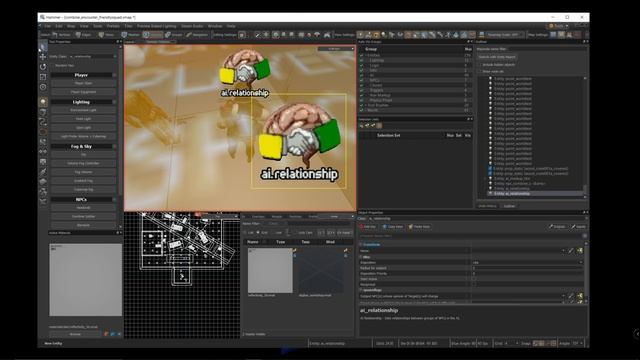Activate the Rotate tool
This screenshot has width=640, height=360.
(x=43, y=67)
